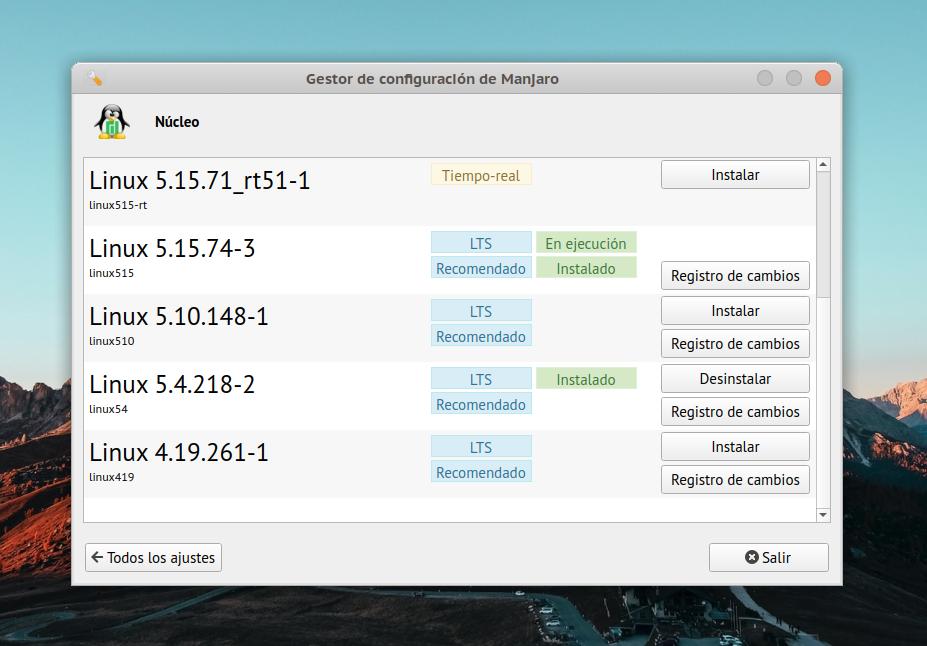Click the Recomendado badge for Linux 4.19.261
Screen dimensions: 927x646
(x=481, y=472)
